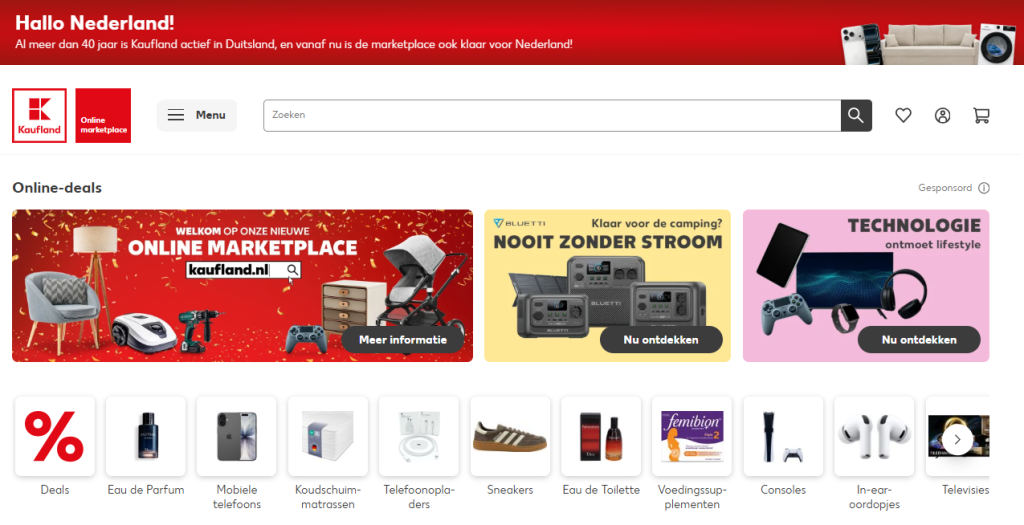The image size is (1024, 525).
Task: Open the user account icon
Action: (942, 116)
